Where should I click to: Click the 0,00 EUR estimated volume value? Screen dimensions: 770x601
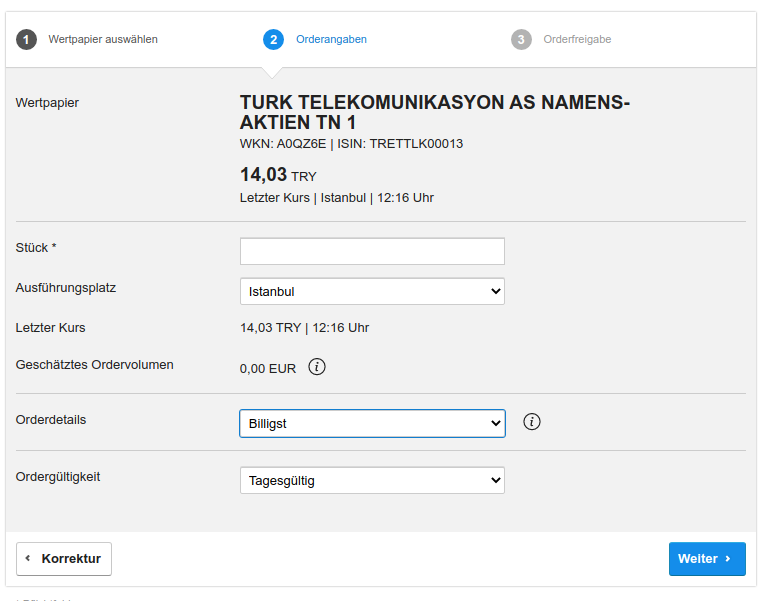(268, 368)
